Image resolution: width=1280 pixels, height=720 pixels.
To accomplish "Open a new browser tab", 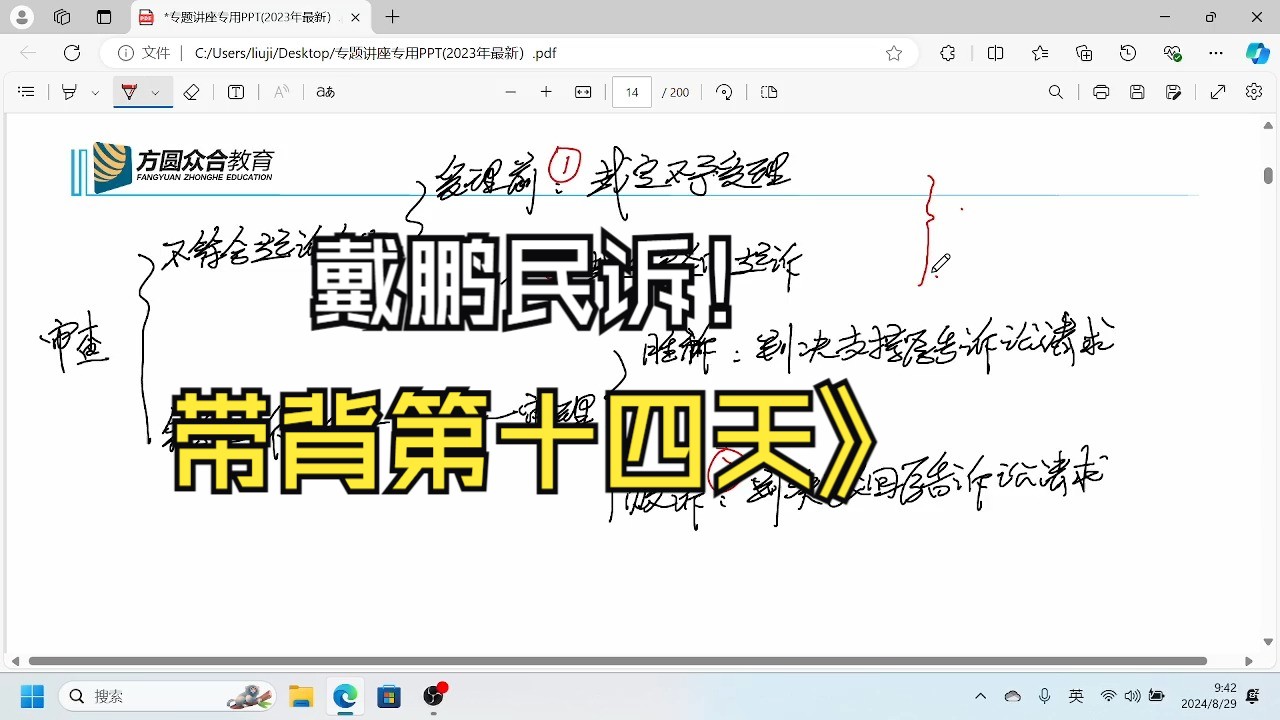I will point(392,17).
